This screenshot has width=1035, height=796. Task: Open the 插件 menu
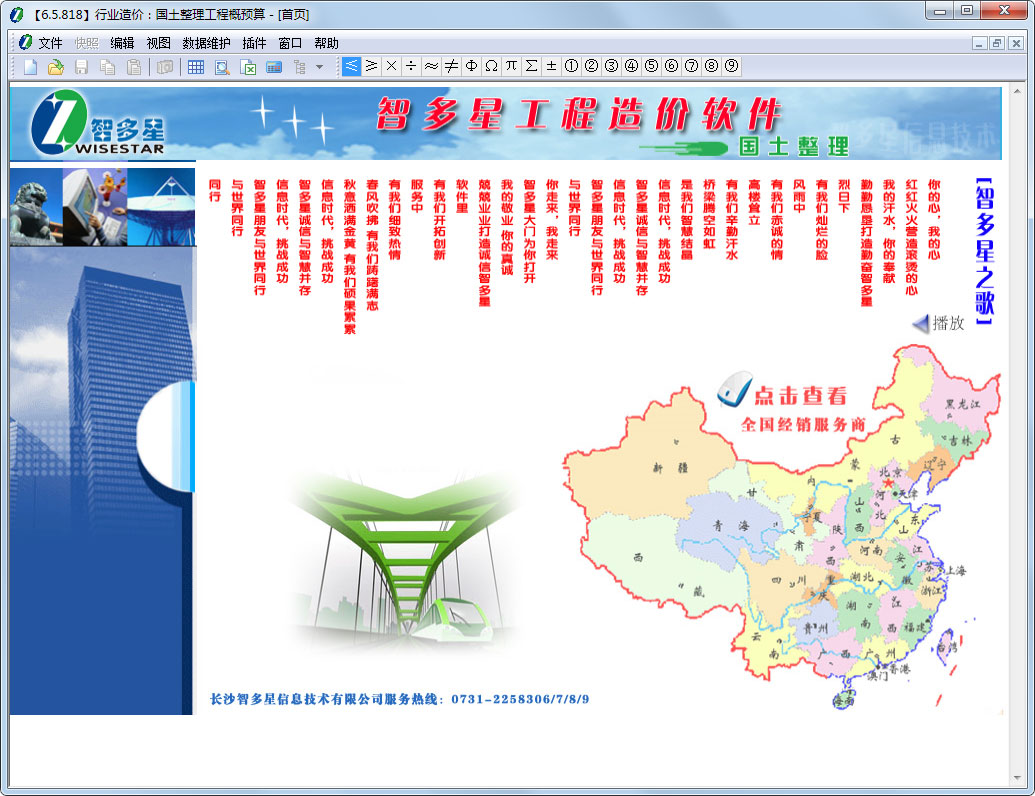click(x=254, y=43)
